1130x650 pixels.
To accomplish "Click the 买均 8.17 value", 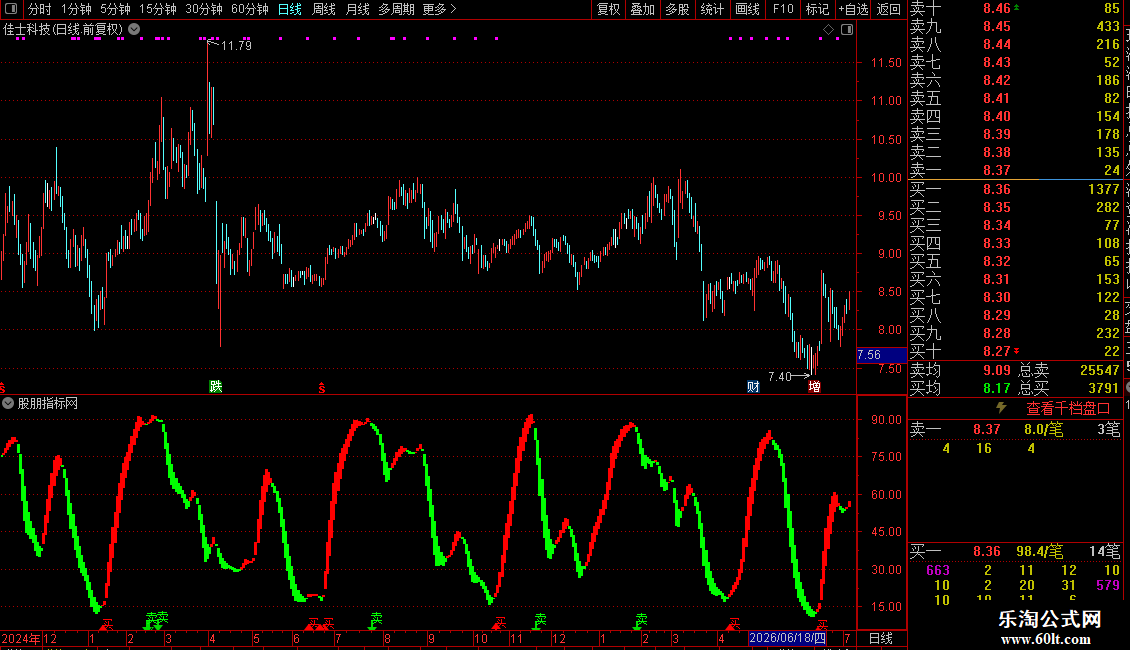I will [x=997, y=388].
